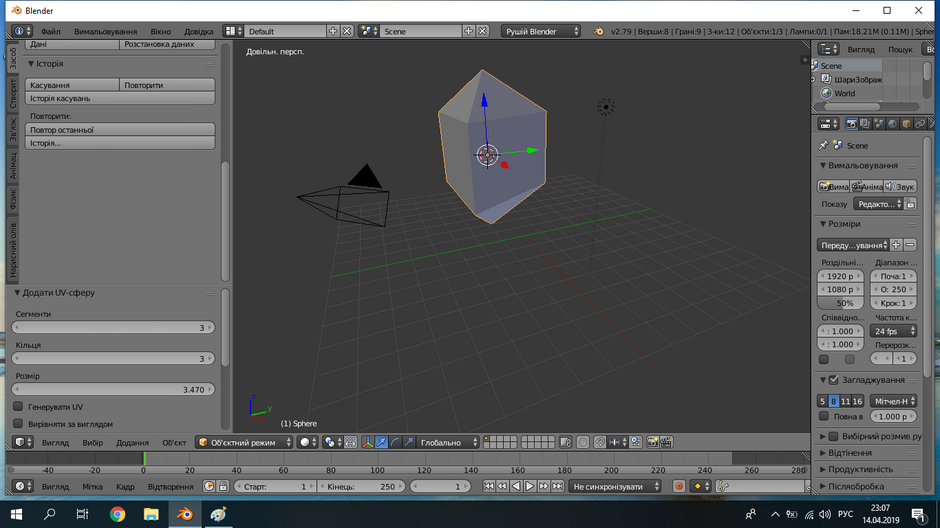Click the timeline jump to start icon
Image resolution: width=940 pixels, height=528 pixels.
point(489,487)
